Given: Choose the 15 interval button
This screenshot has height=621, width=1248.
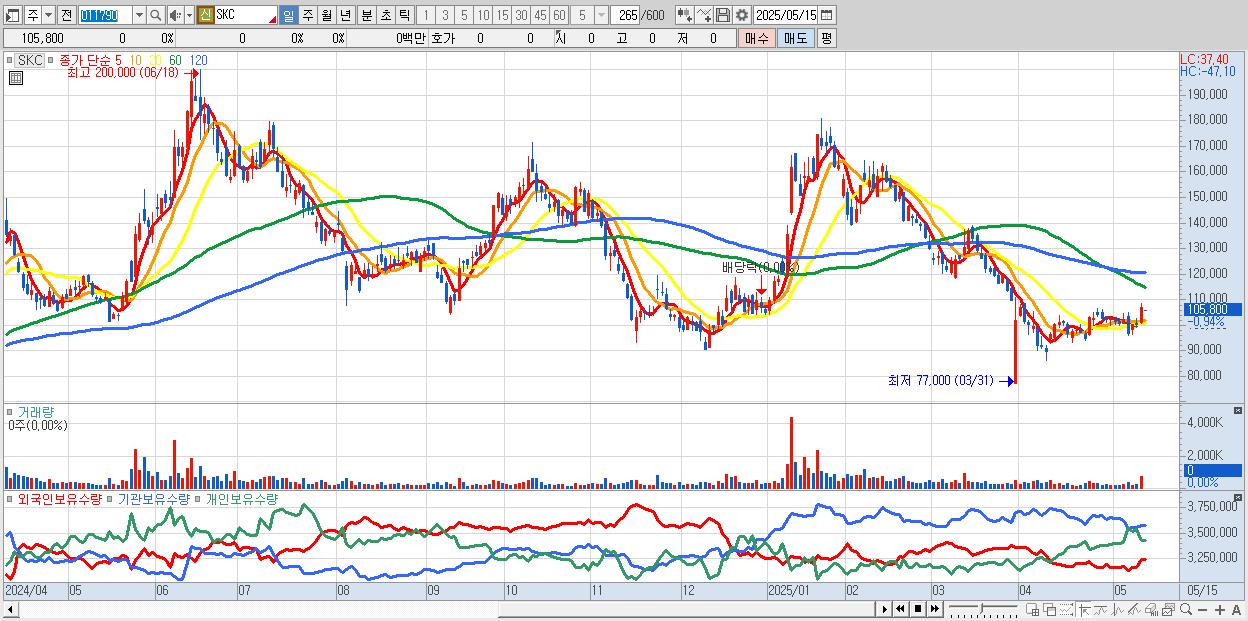Looking at the screenshot, I should coord(502,15).
